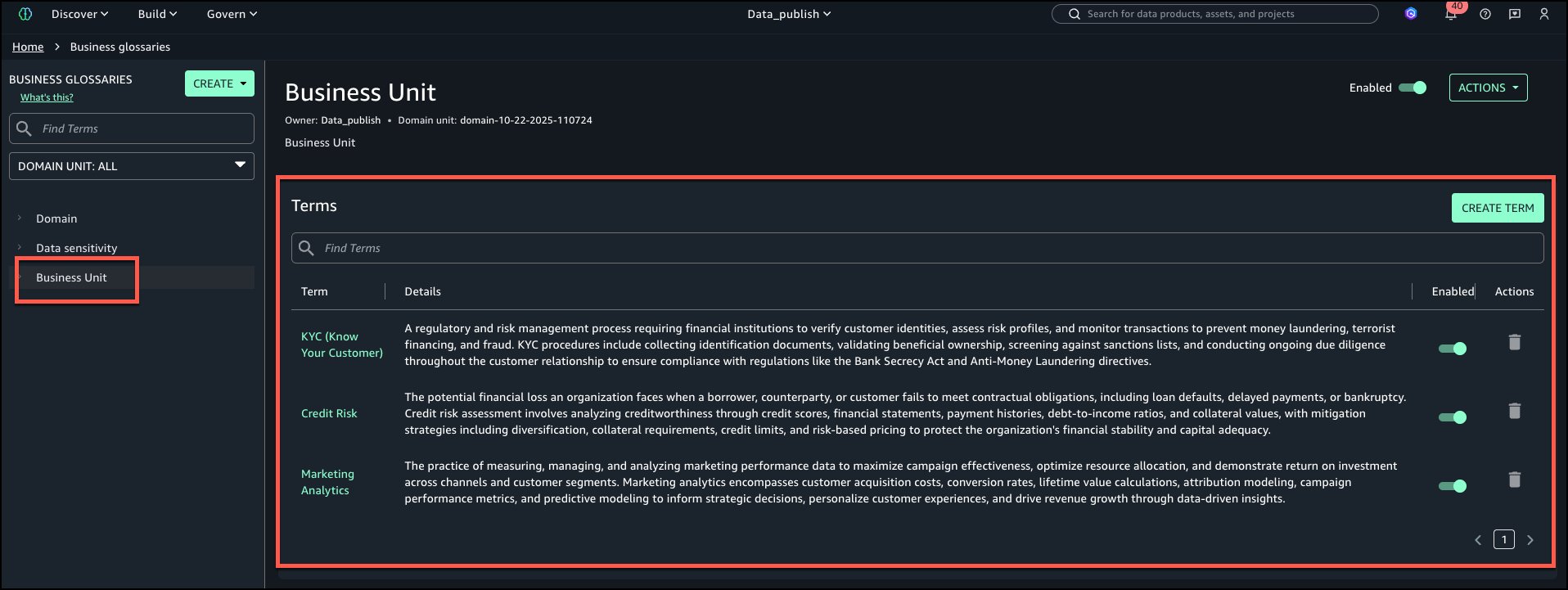Click the app logo in top-left corner

[25, 14]
